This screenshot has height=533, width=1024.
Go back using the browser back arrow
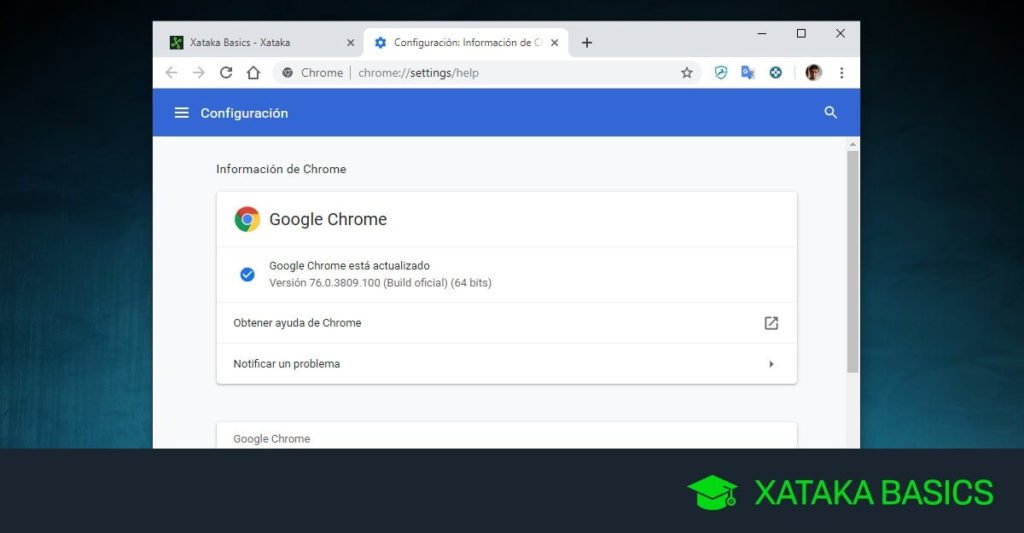point(172,73)
